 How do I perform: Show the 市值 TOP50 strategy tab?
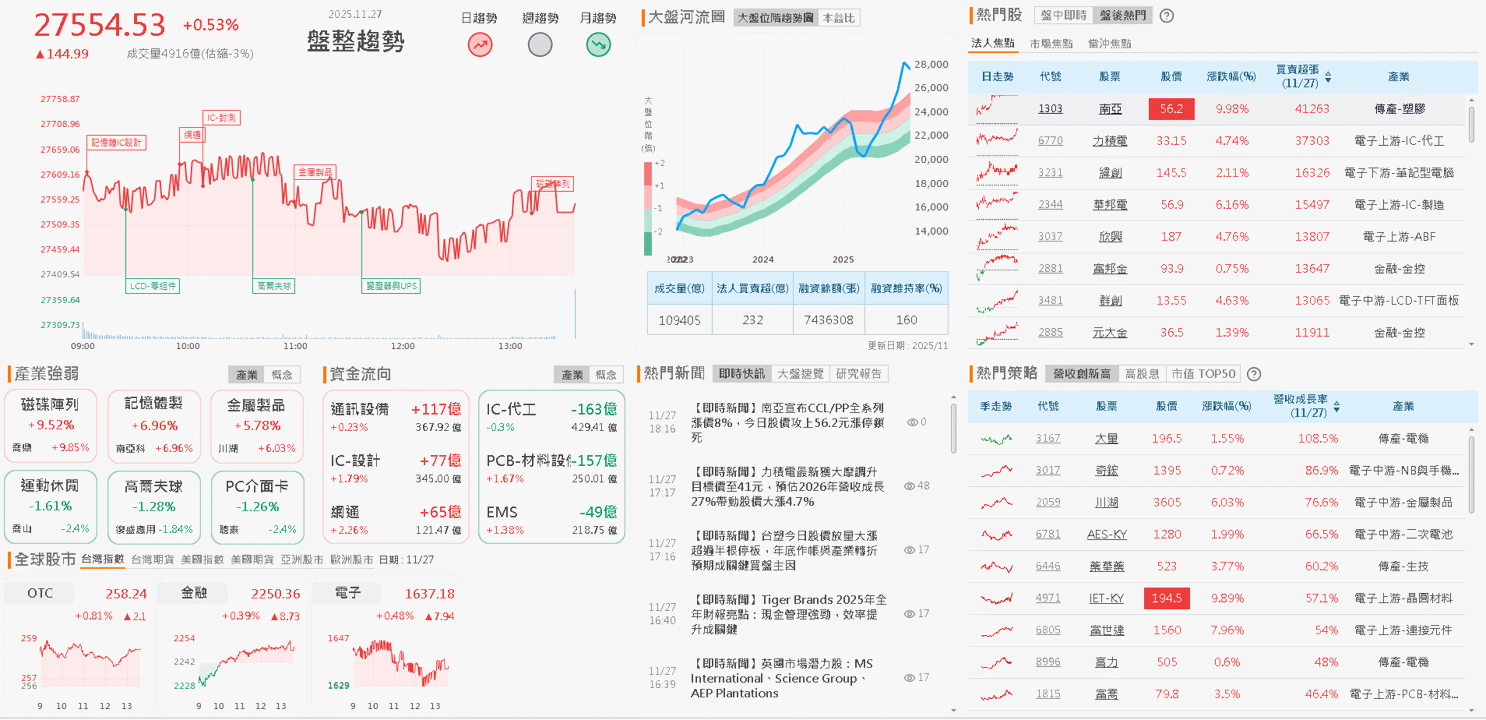point(1204,374)
